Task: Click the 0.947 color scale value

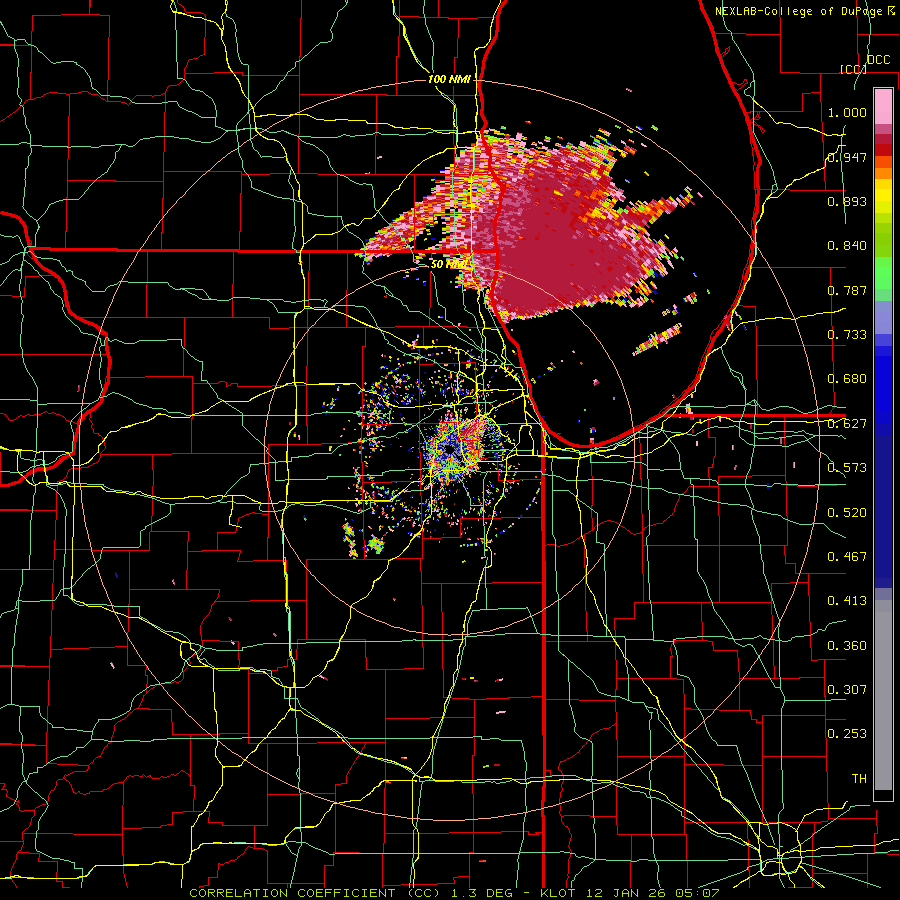Action: click(847, 157)
